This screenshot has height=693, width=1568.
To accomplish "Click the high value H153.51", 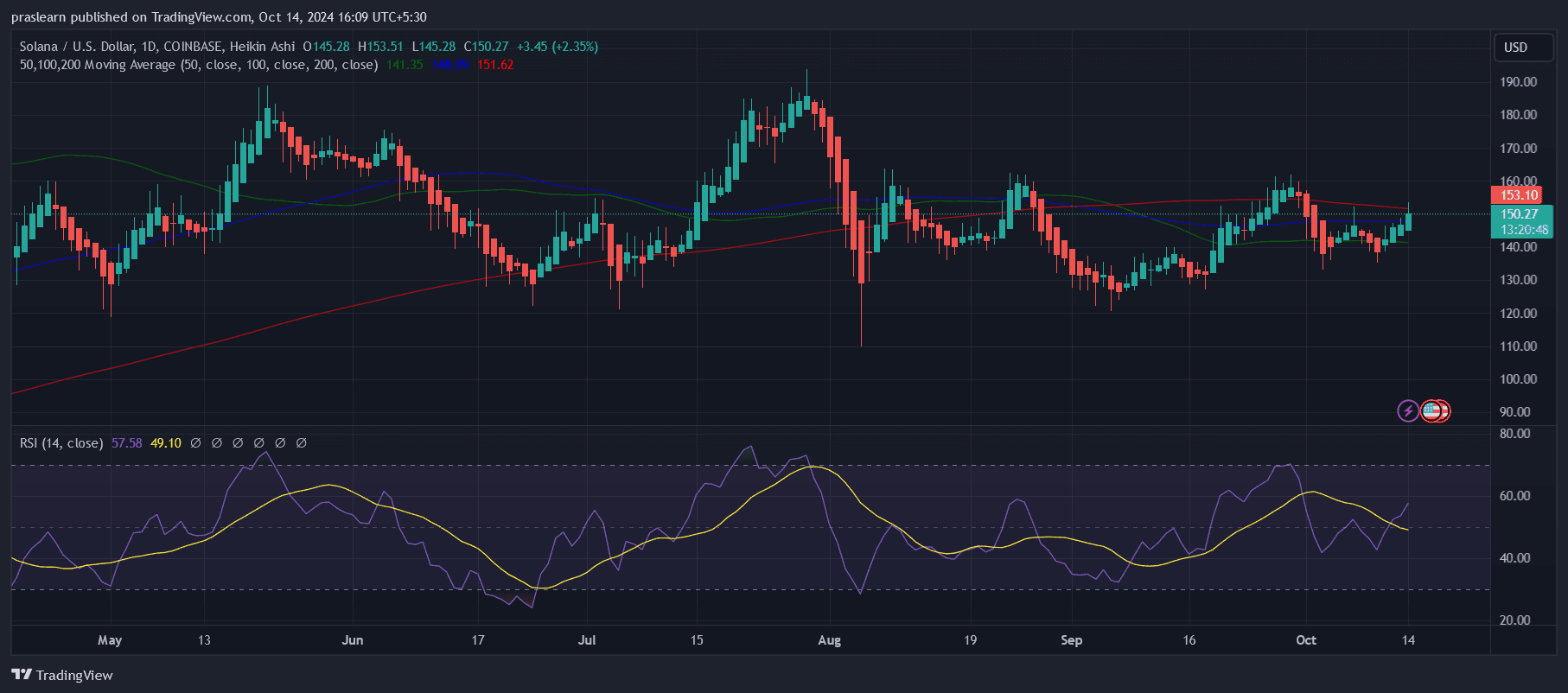I will [380, 47].
